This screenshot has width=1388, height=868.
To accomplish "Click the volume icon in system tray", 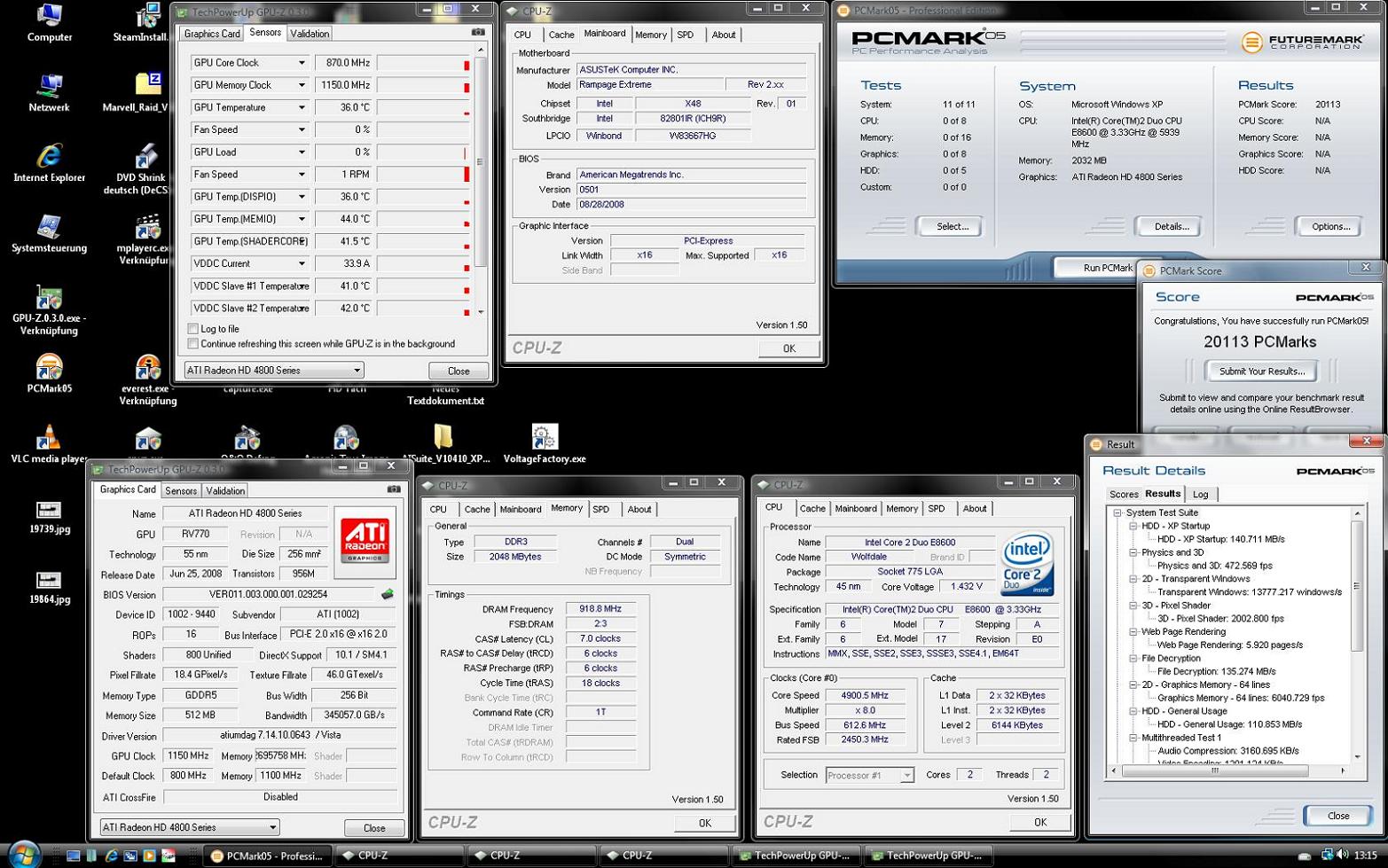I will pos(1343,856).
